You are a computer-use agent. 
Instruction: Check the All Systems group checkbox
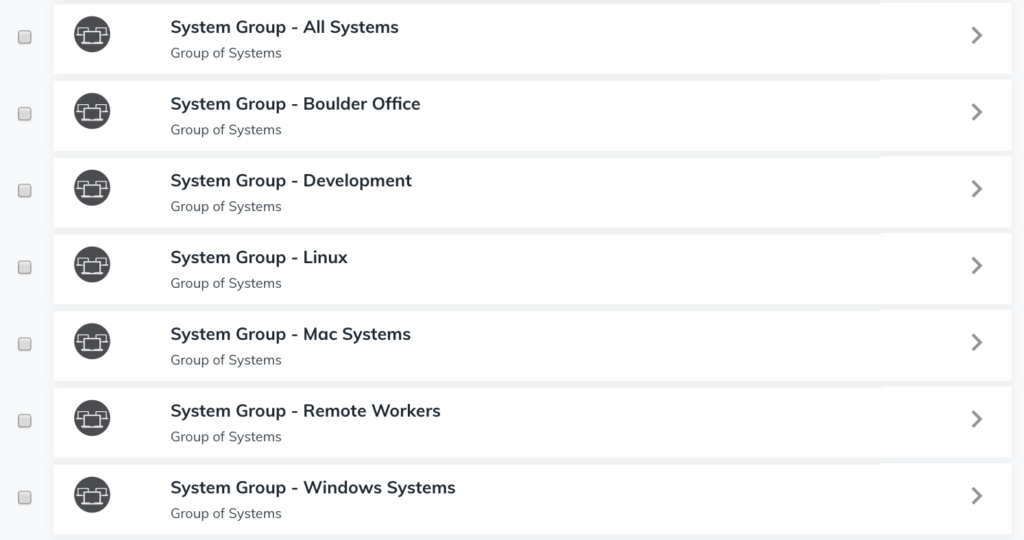coord(25,37)
